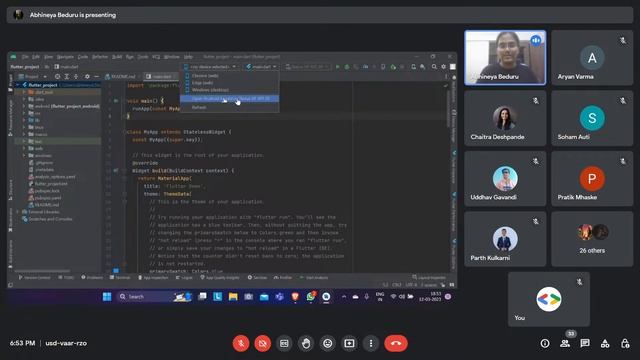Open the Terminal tool window

pyautogui.click(x=120, y=278)
